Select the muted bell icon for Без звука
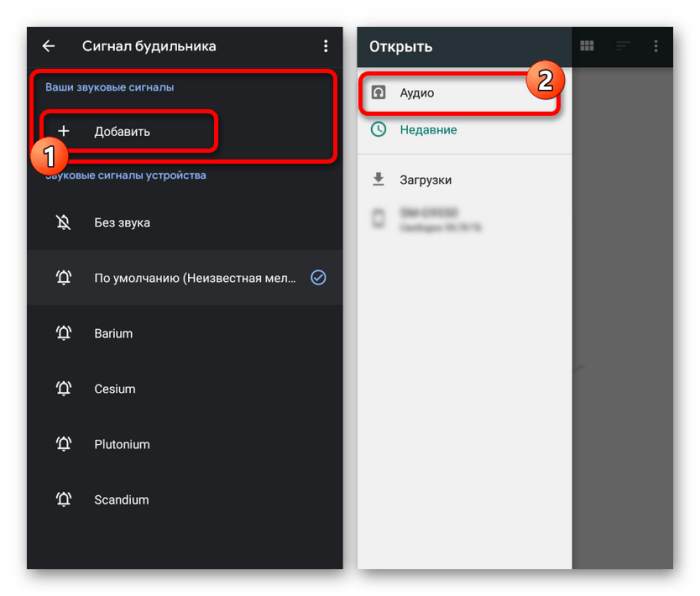 coord(63,222)
